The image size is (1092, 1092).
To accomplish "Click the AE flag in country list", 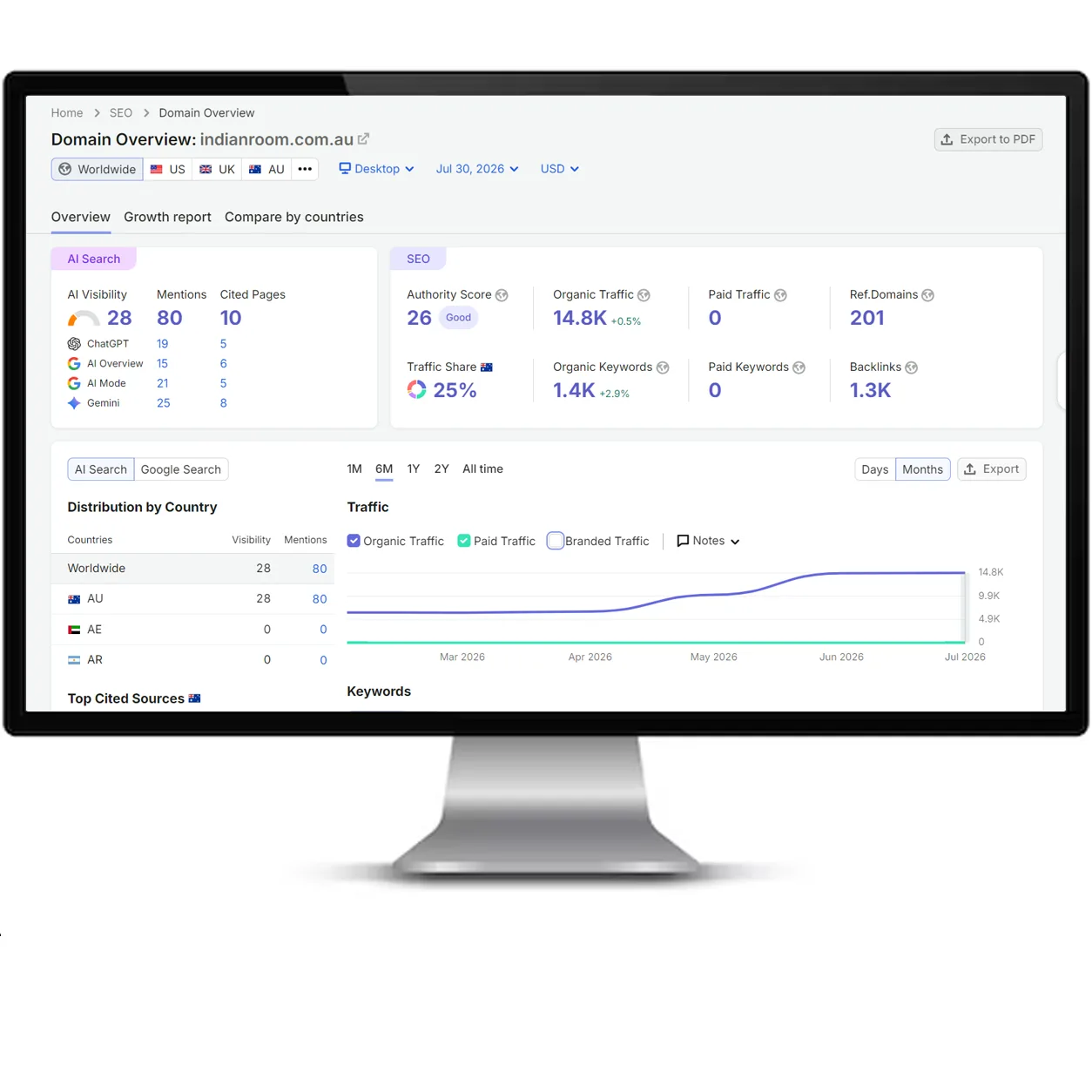I will pos(74,630).
